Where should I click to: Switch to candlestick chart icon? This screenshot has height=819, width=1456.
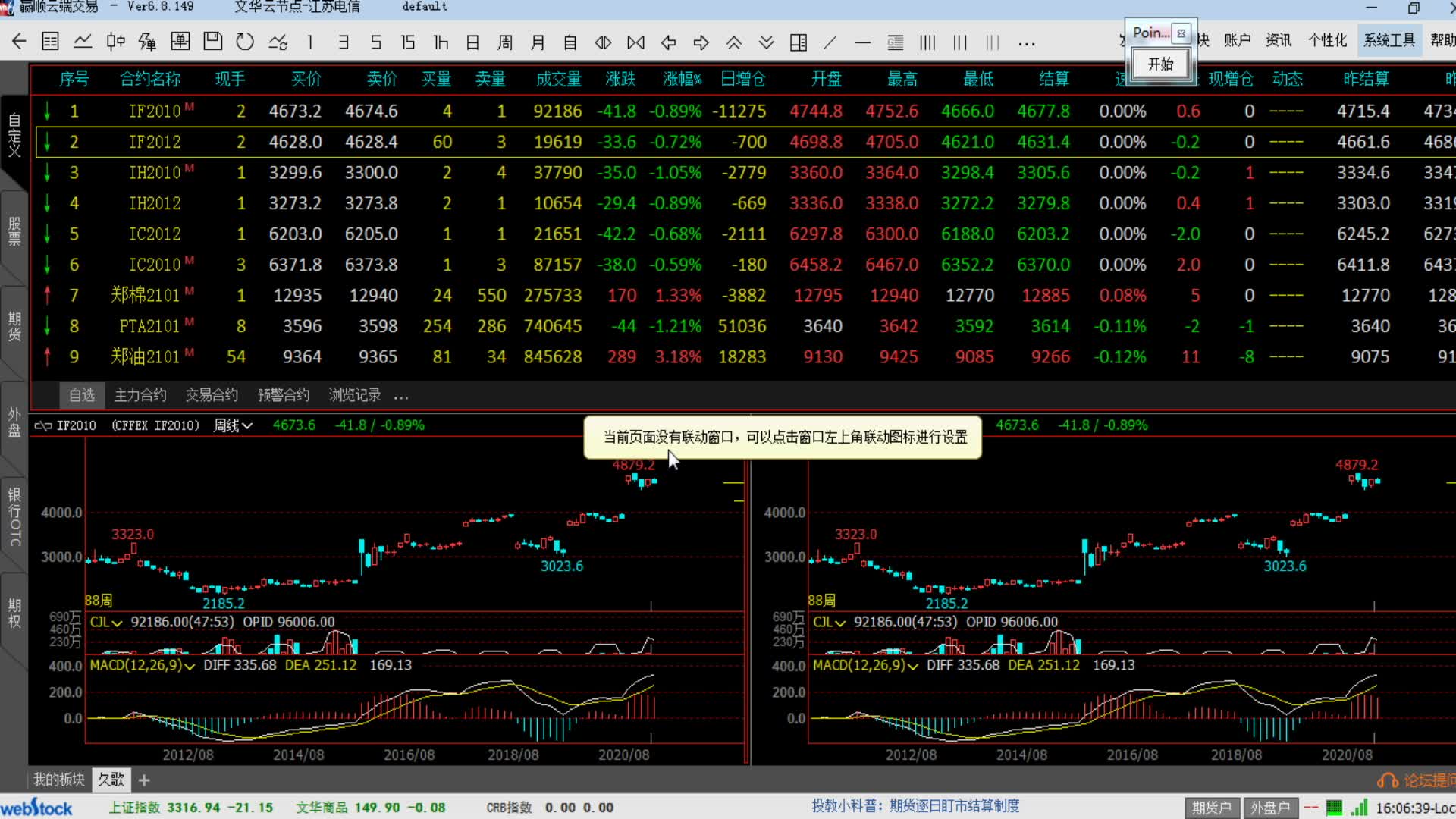(x=115, y=42)
